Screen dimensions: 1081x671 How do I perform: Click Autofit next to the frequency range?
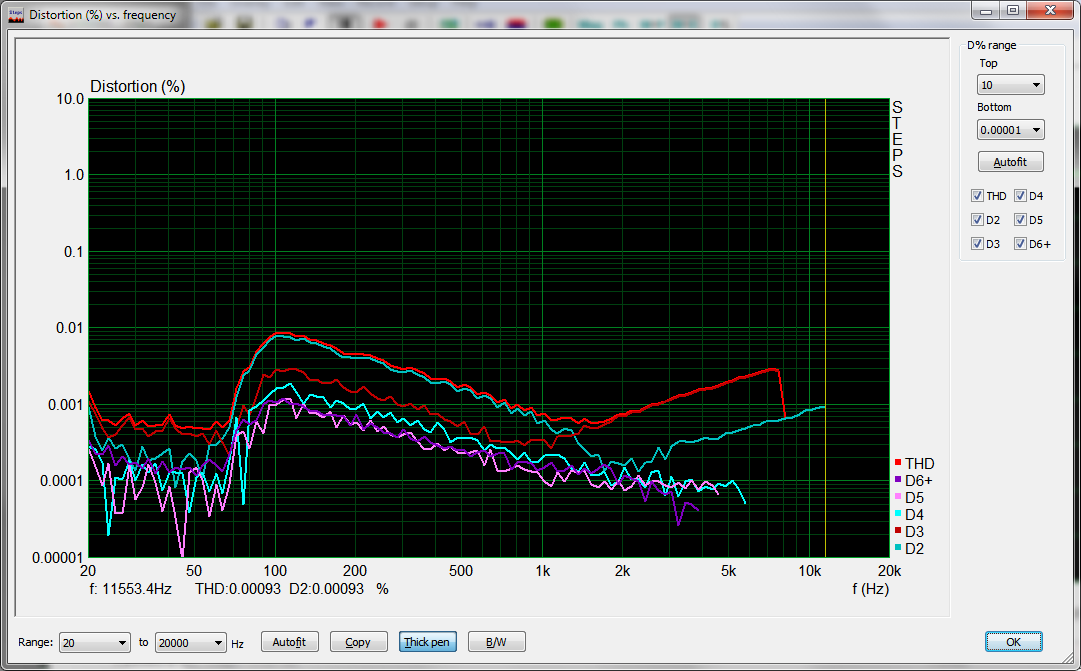coord(289,642)
